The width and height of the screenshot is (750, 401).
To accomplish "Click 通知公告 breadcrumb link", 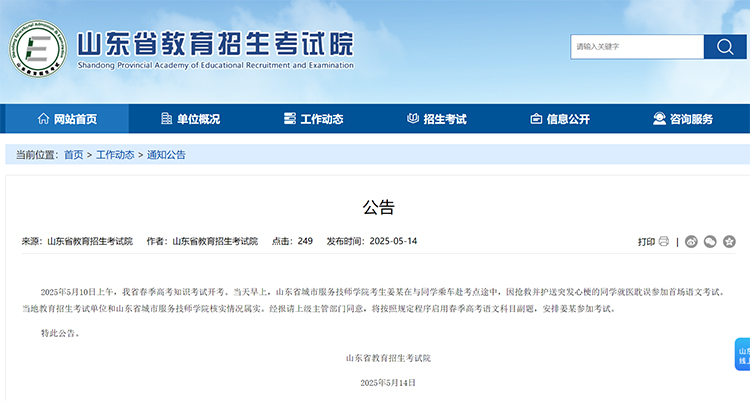I will (x=166, y=155).
